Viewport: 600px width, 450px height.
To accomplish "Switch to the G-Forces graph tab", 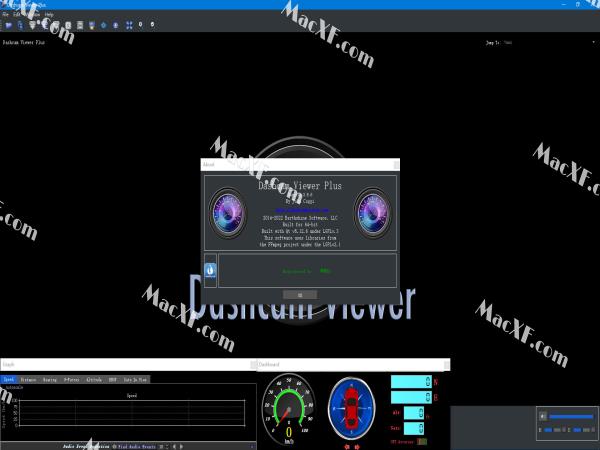I will click(72, 380).
